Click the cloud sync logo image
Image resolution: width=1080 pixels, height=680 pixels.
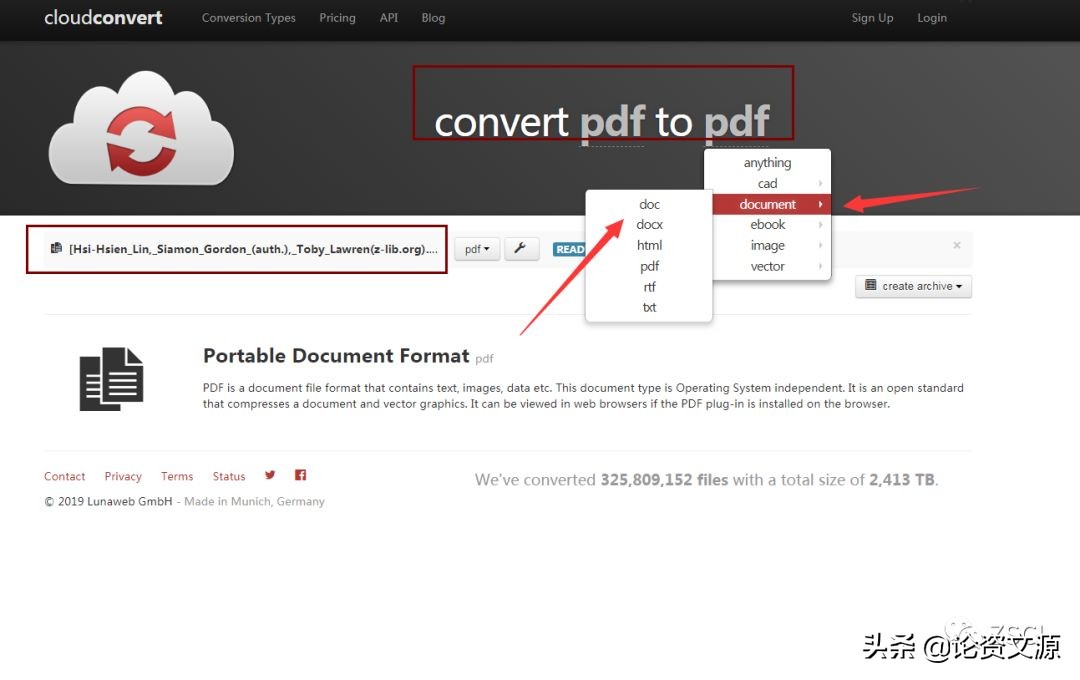pyautogui.click(x=141, y=129)
